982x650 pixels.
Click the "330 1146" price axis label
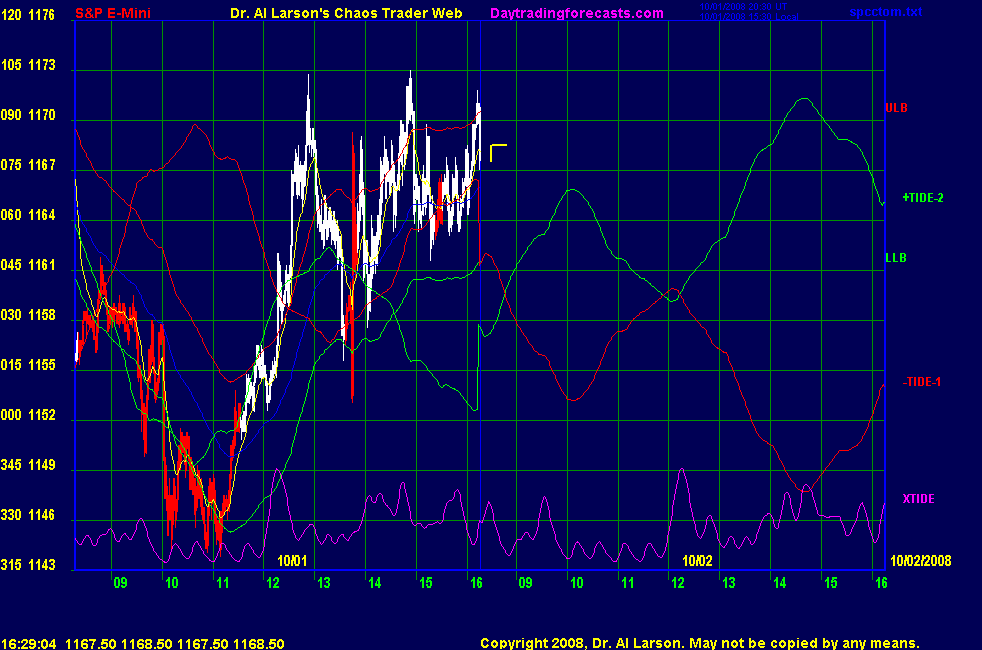pyautogui.click(x=28, y=515)
